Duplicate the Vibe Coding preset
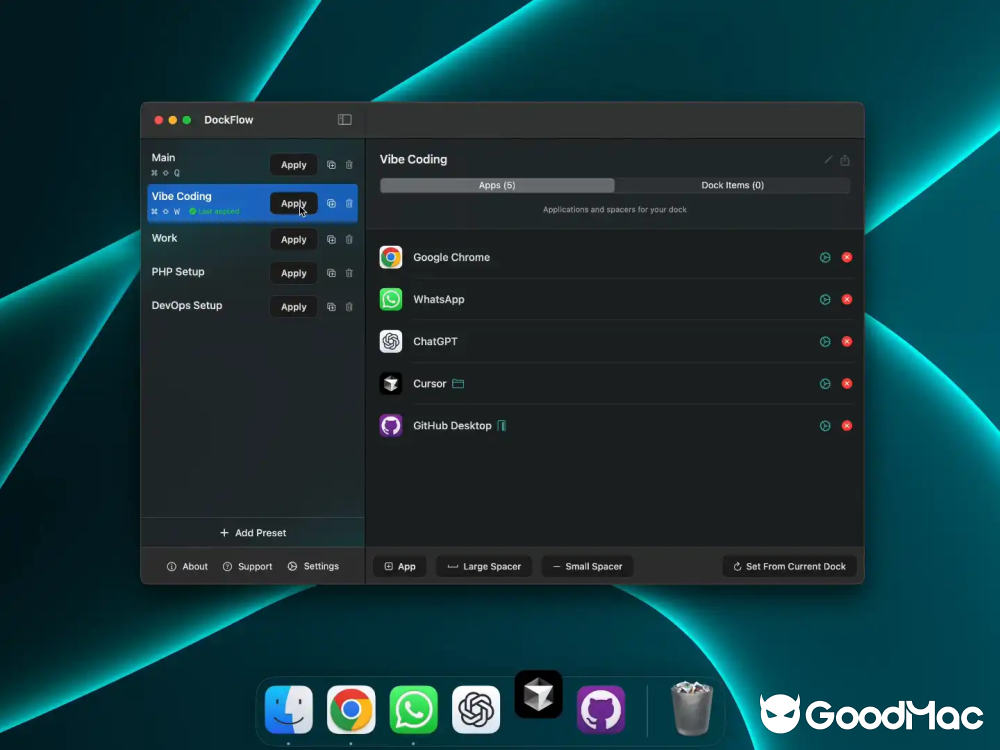This screenshot has width=1000, height=750. [x=331, y=203]
